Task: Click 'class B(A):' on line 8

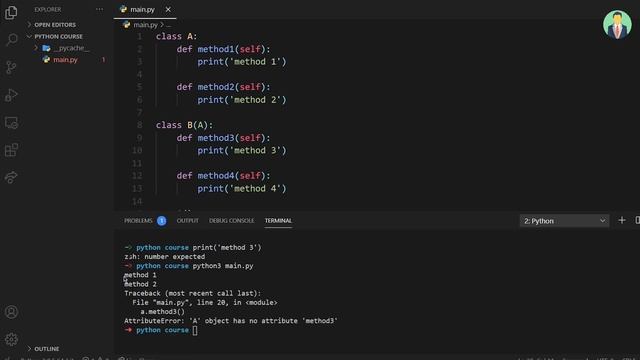Action: [x=184, y=125]
